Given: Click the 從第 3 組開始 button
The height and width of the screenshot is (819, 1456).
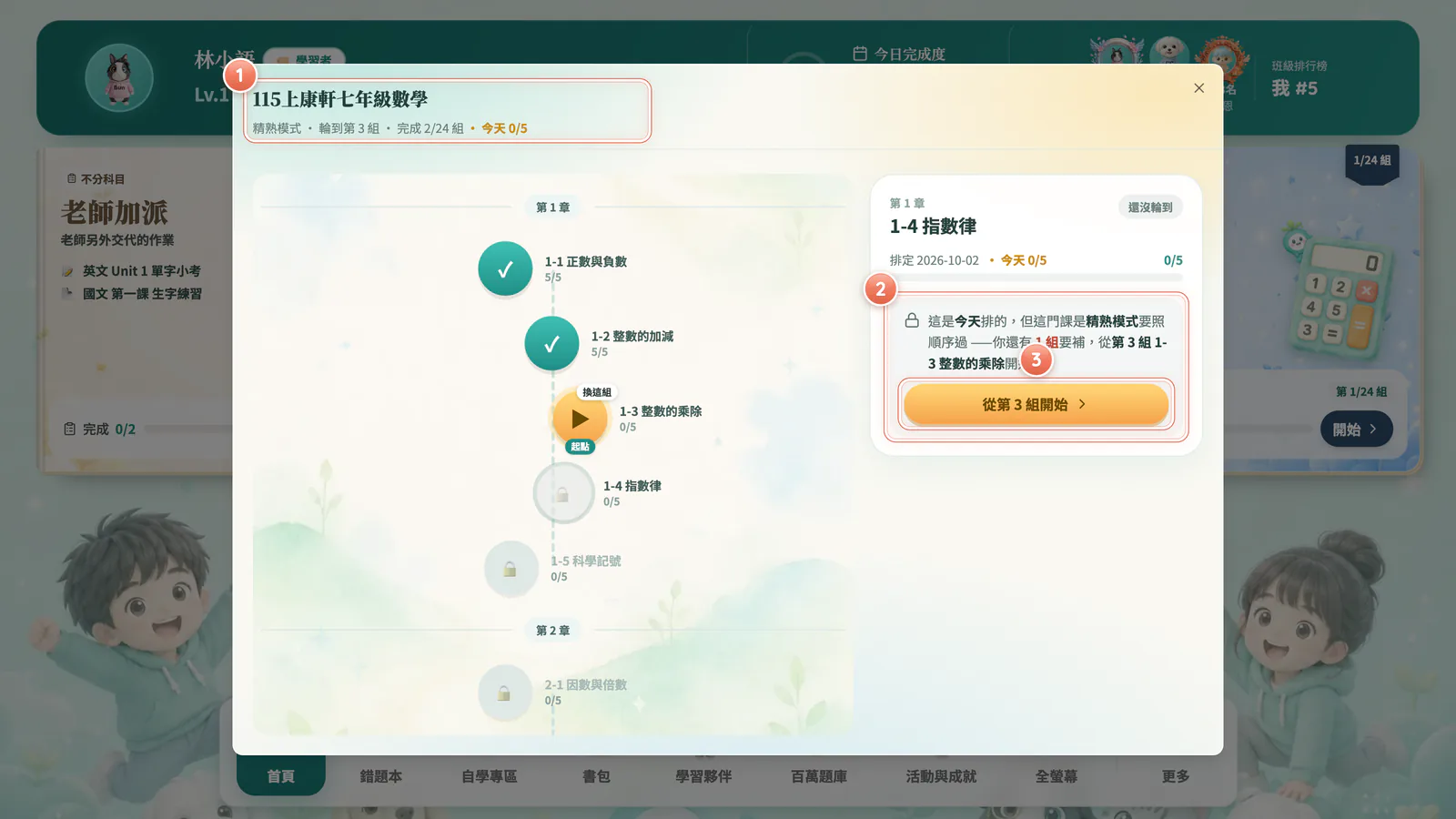Looking at the screenshot, I should click(x=1036, y=404).
